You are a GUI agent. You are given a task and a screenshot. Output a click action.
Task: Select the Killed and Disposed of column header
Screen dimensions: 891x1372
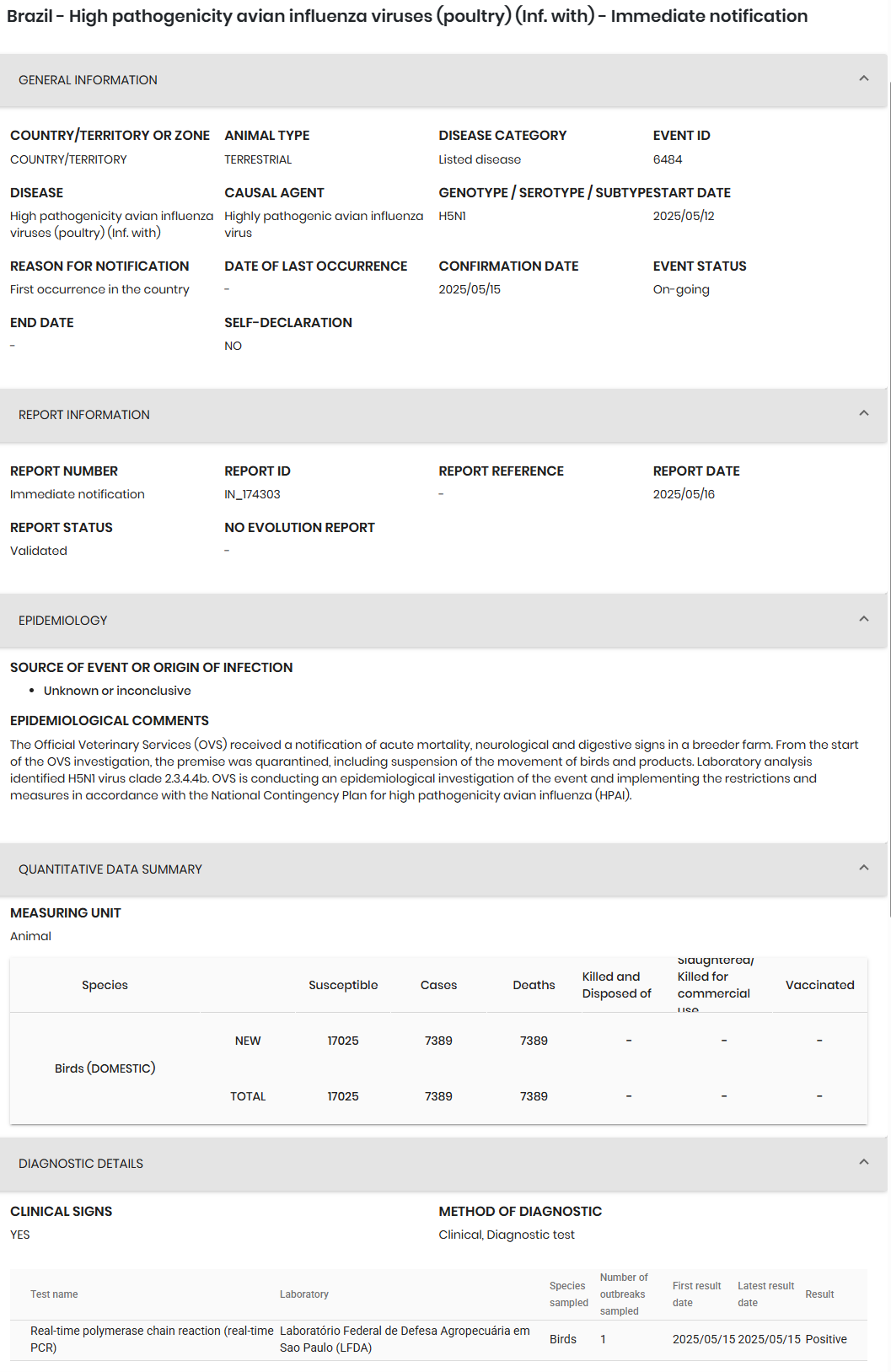(617, 985)
